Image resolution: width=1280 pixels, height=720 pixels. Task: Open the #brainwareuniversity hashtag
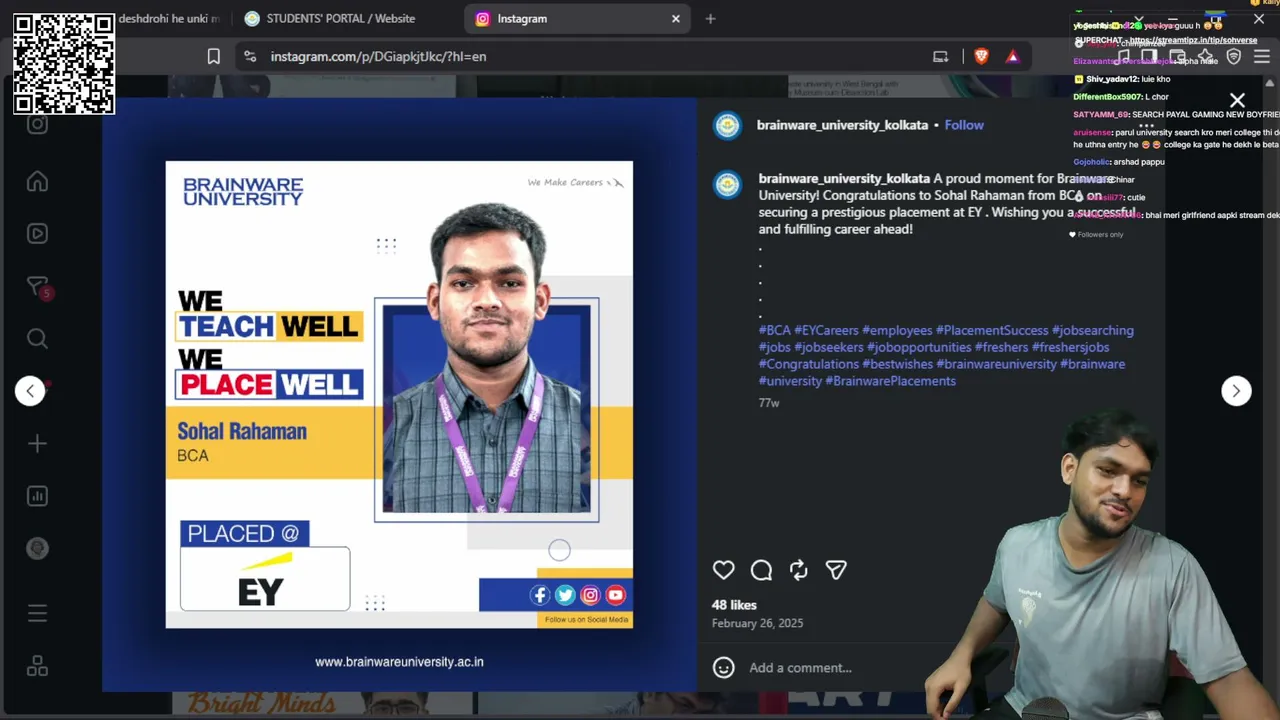[996, 364]
